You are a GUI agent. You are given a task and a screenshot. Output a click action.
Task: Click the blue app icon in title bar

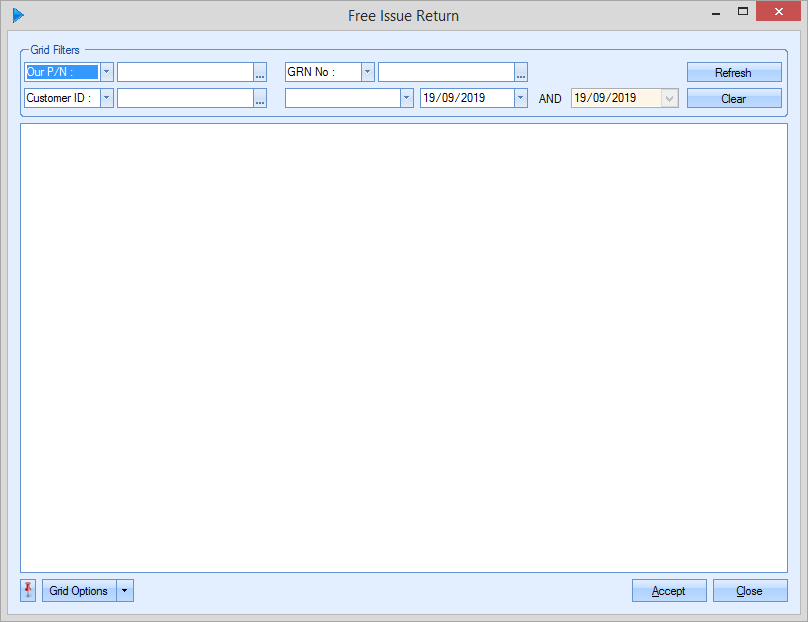pos(18,15)
